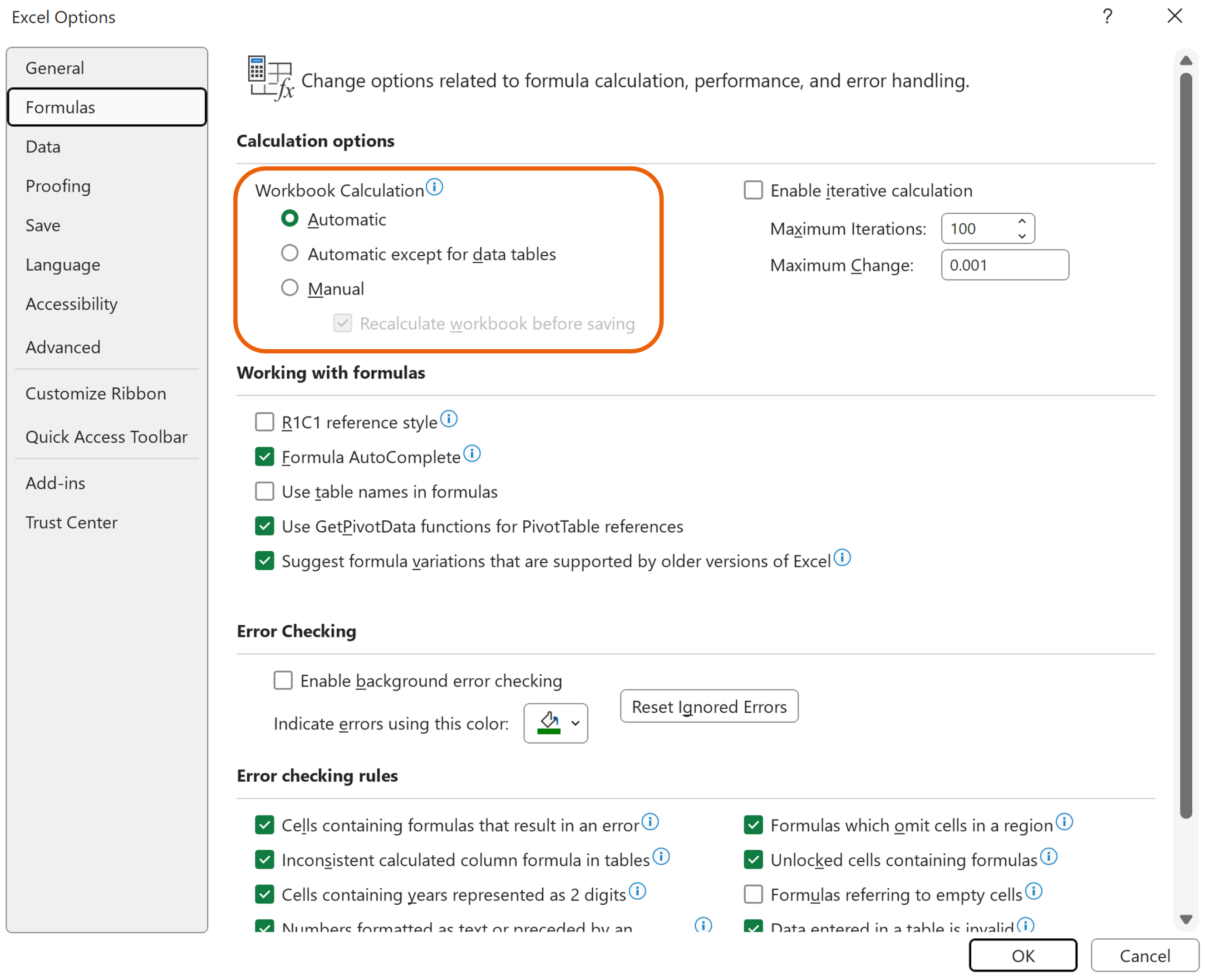The width and height of the screenshot is (1205, 980).
Task: Click the info icon beside Workbook Calculation
Action: click(434, 187)
